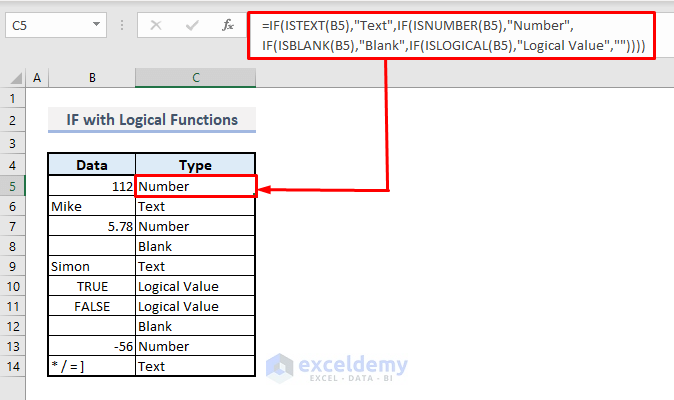Click the Select All corner triangle

pyautogui.click(x=16, y=78)
